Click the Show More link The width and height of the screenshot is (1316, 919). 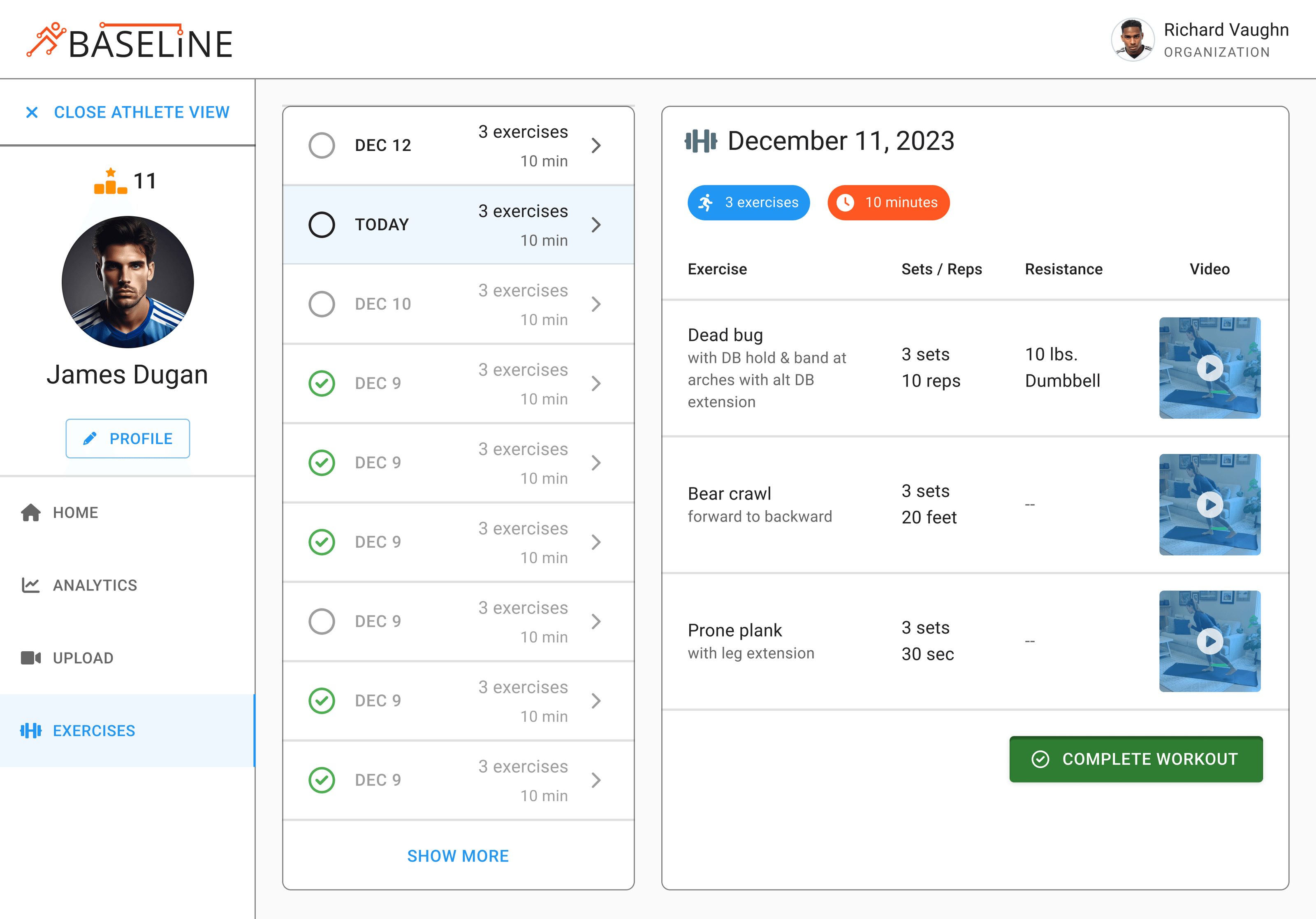[457, 855]
